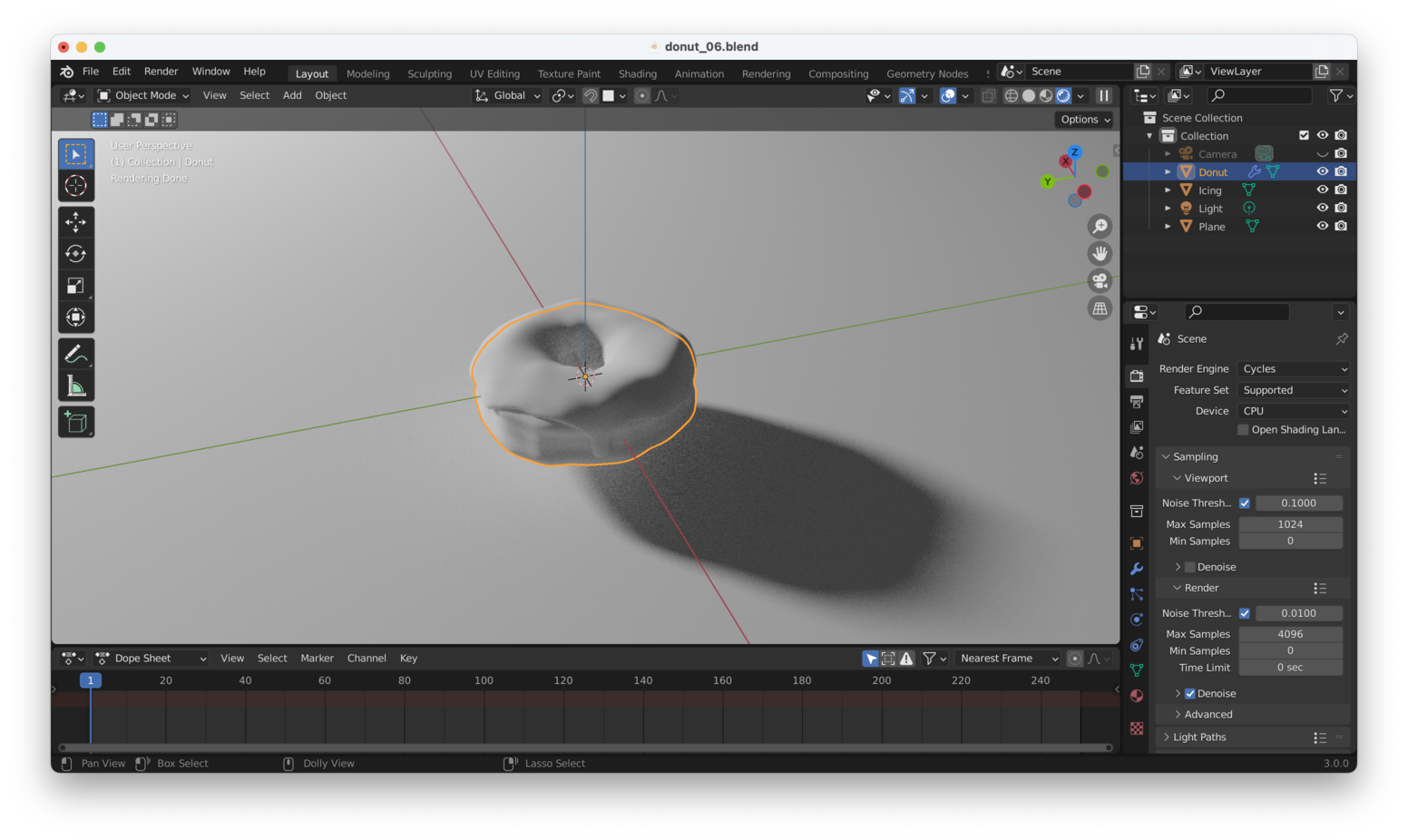Image resolution: width=1408 pixels, height=840 pixels.
Task: Expand the Donut object in the outliner
Action: (1168, 171)
